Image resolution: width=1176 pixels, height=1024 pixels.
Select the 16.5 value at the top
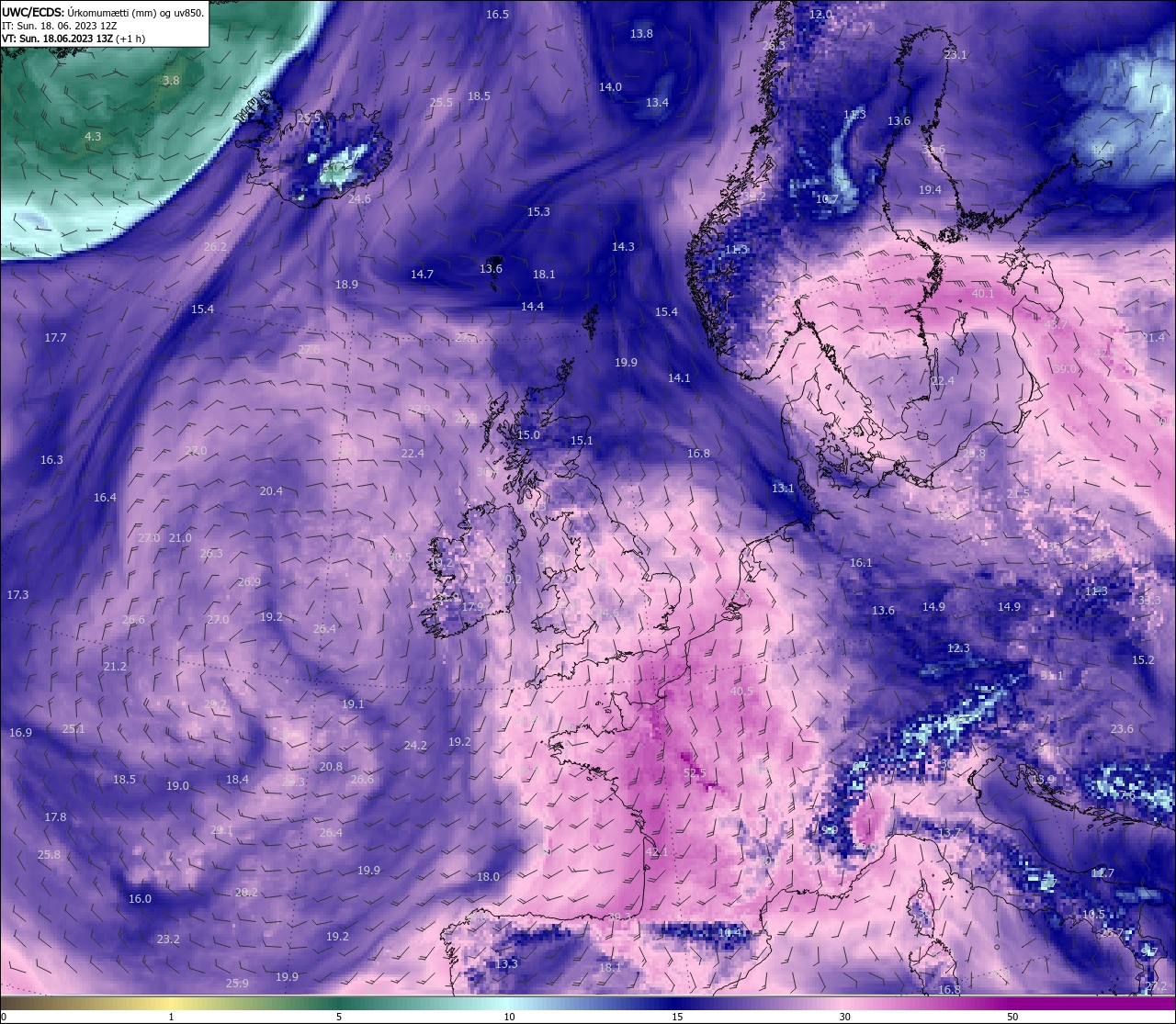pos(497,14)
